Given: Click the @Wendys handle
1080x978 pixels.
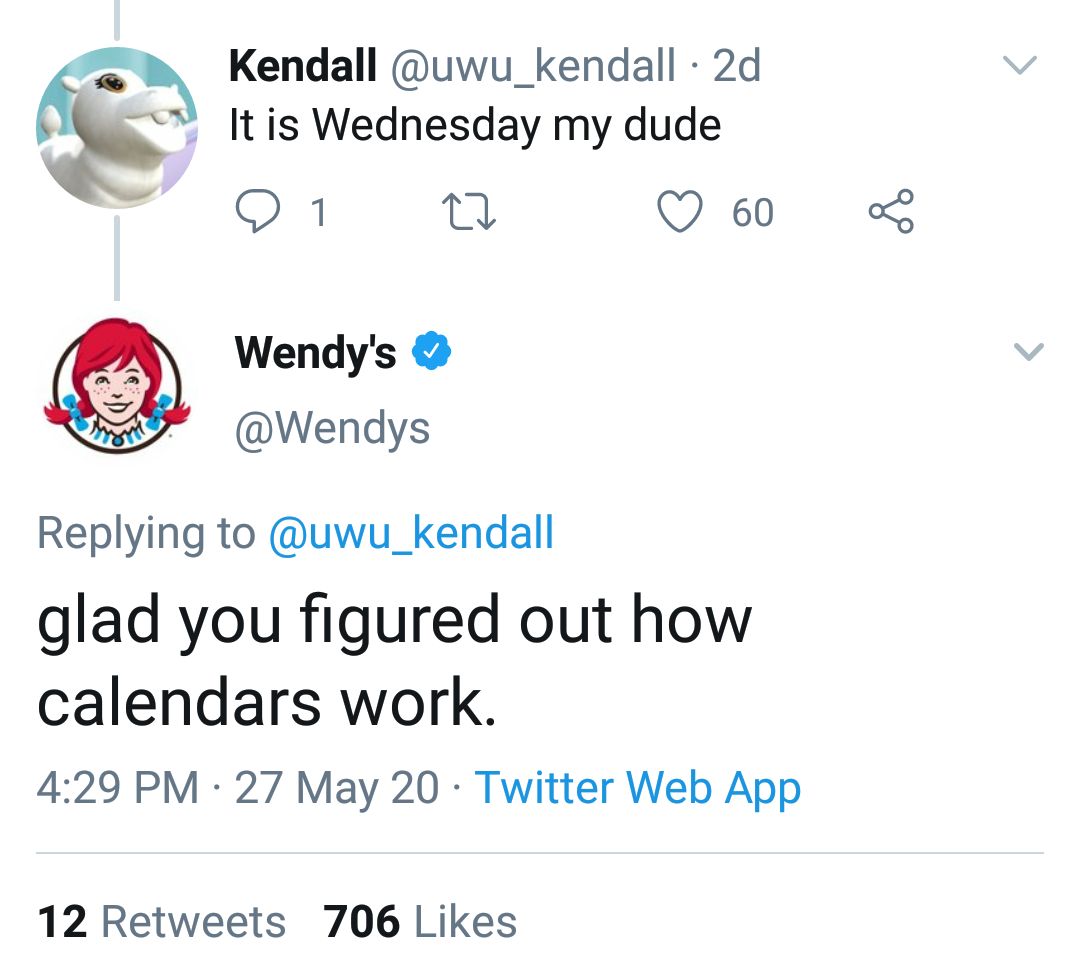Looking at the screenshot, I should click(x=332, y=428).
